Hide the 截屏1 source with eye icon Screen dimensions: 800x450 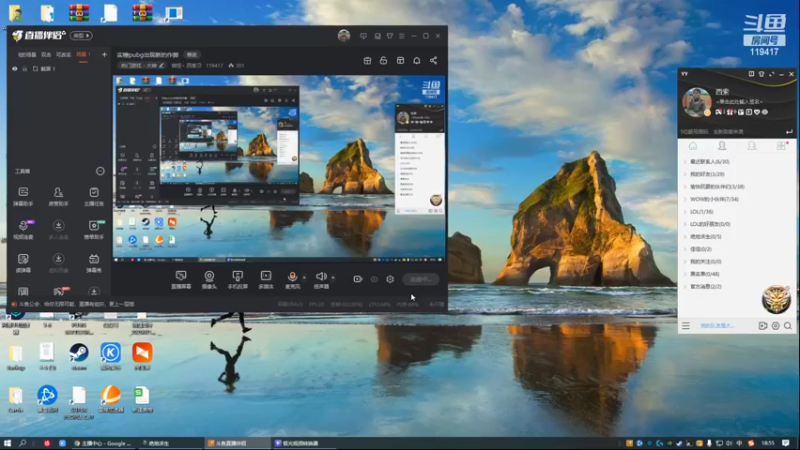tap(15, 68)
